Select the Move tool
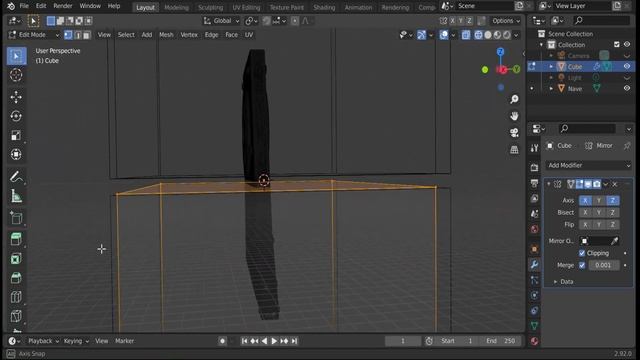 click(16, 97)
